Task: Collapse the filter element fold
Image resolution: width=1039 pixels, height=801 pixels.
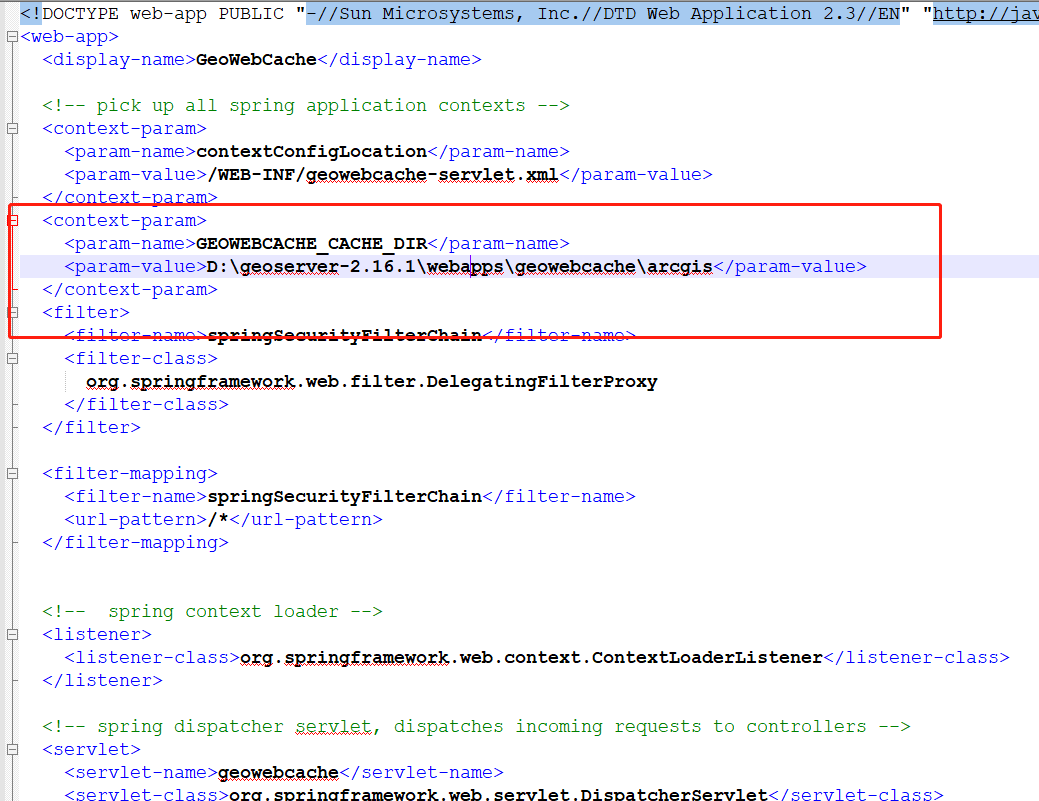Action: [10, 311]
